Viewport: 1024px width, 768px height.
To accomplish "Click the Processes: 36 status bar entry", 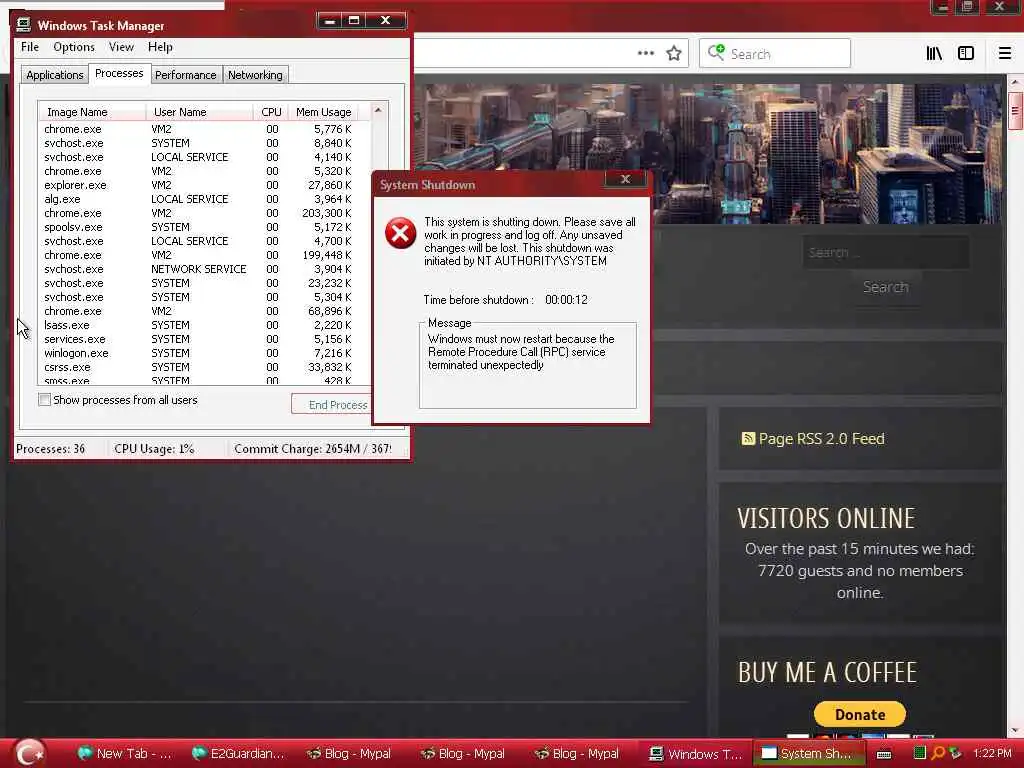I will point(51,449).
